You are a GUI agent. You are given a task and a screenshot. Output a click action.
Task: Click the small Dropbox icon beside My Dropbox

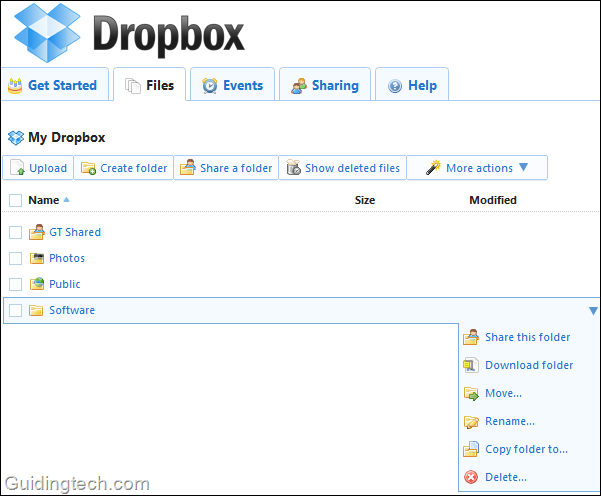click(x=16, y=138)
